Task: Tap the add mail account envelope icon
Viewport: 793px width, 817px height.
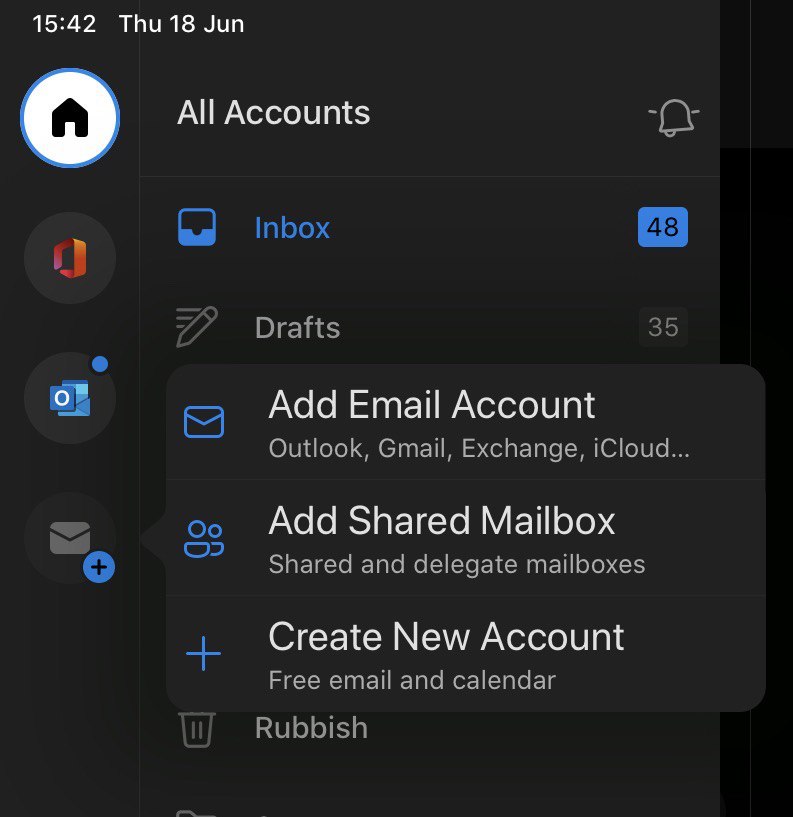Action: coord(70,538)
